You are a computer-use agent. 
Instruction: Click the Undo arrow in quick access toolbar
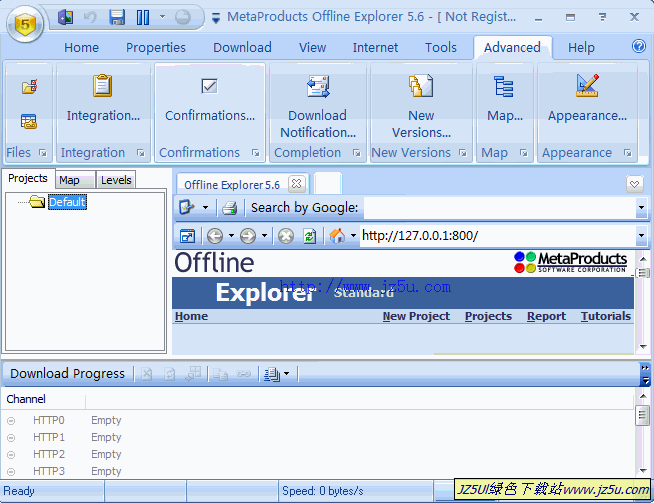point(90,18)
